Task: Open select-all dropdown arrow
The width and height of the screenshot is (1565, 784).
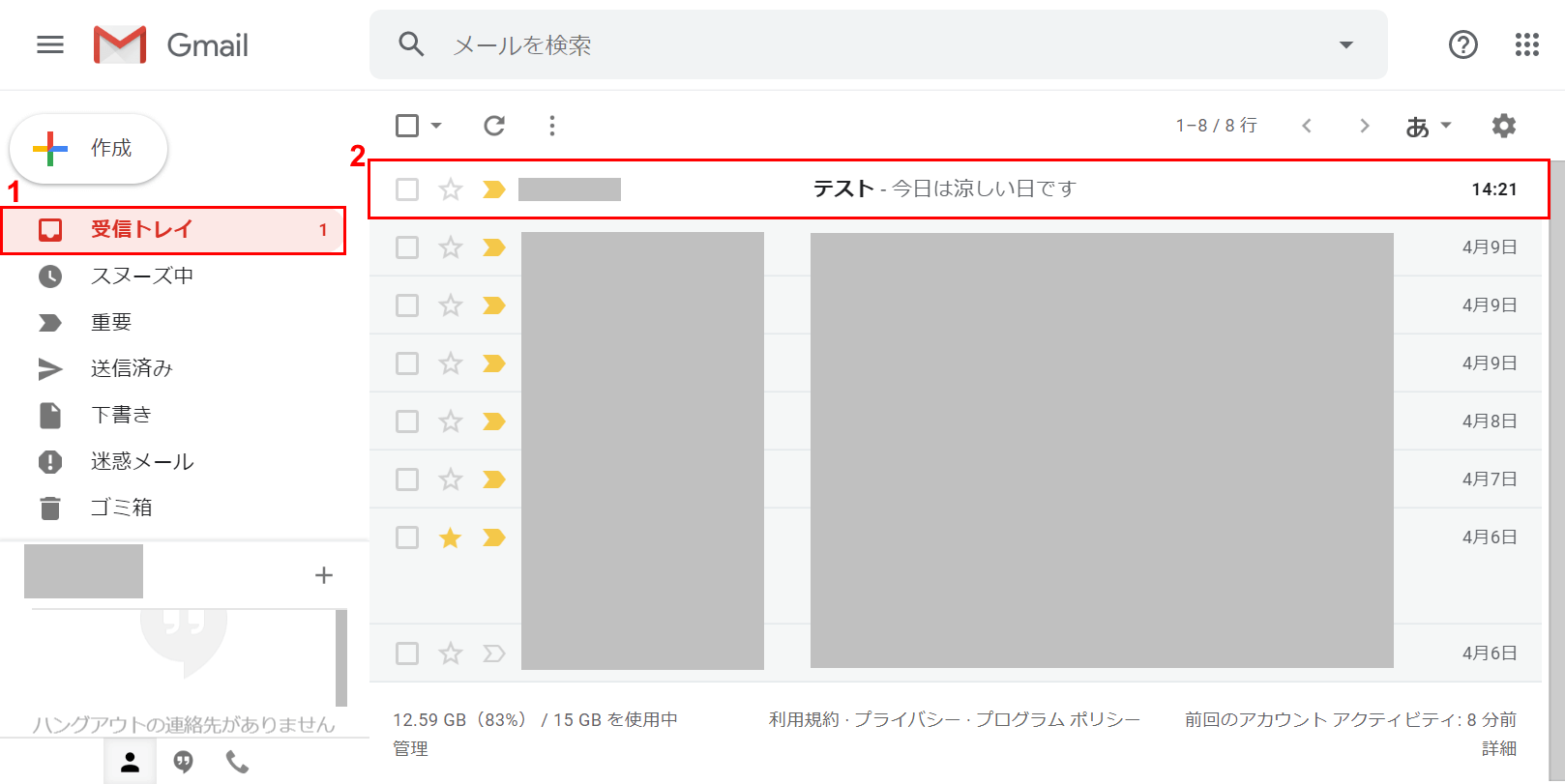Action: click(436, 126)
